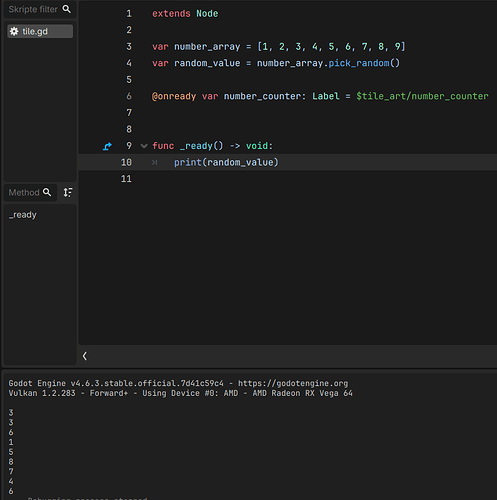Click the Vulkan device info output line
497x500 pixels.
[180, 393]
